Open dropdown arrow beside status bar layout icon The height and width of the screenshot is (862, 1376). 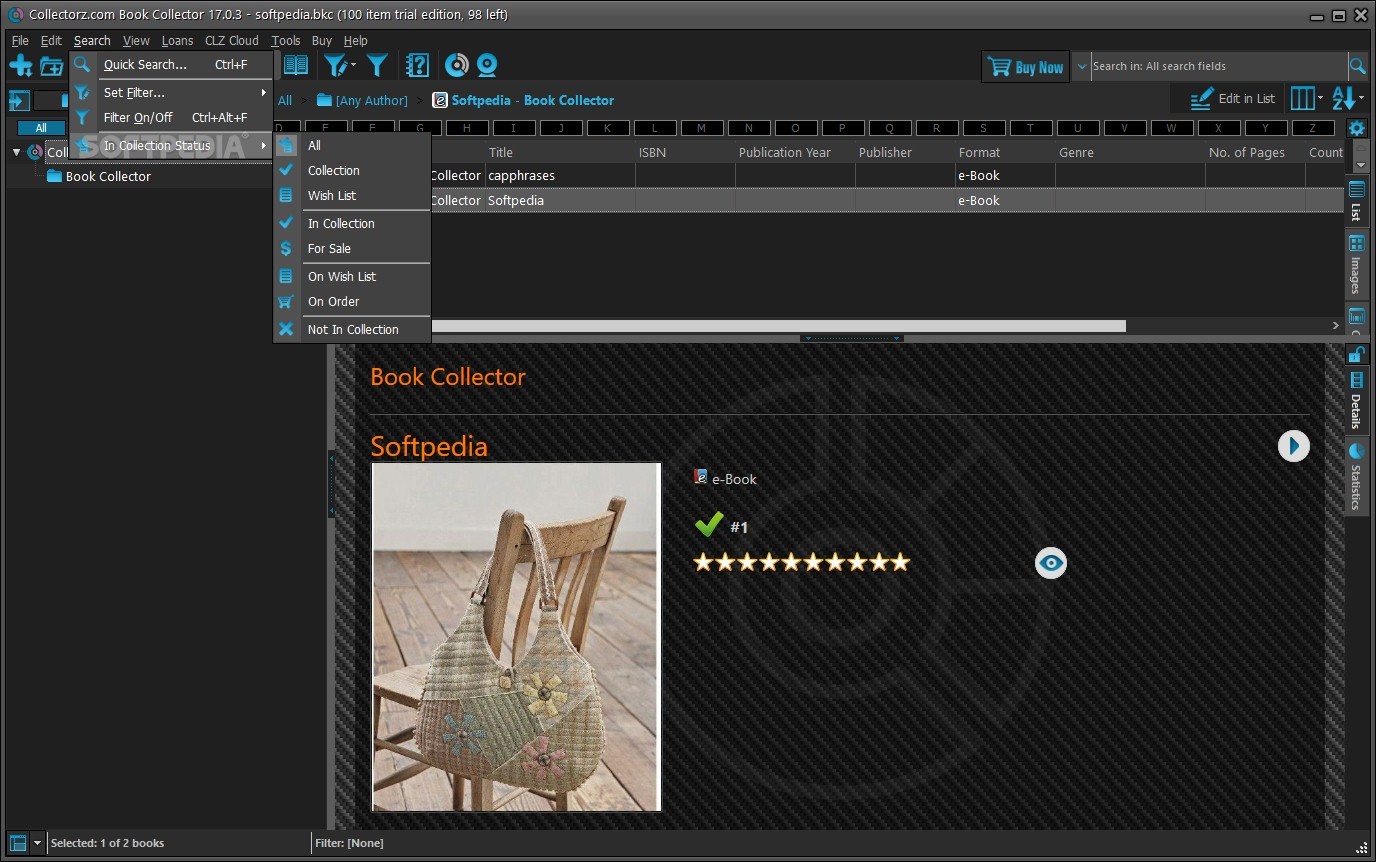37,843
